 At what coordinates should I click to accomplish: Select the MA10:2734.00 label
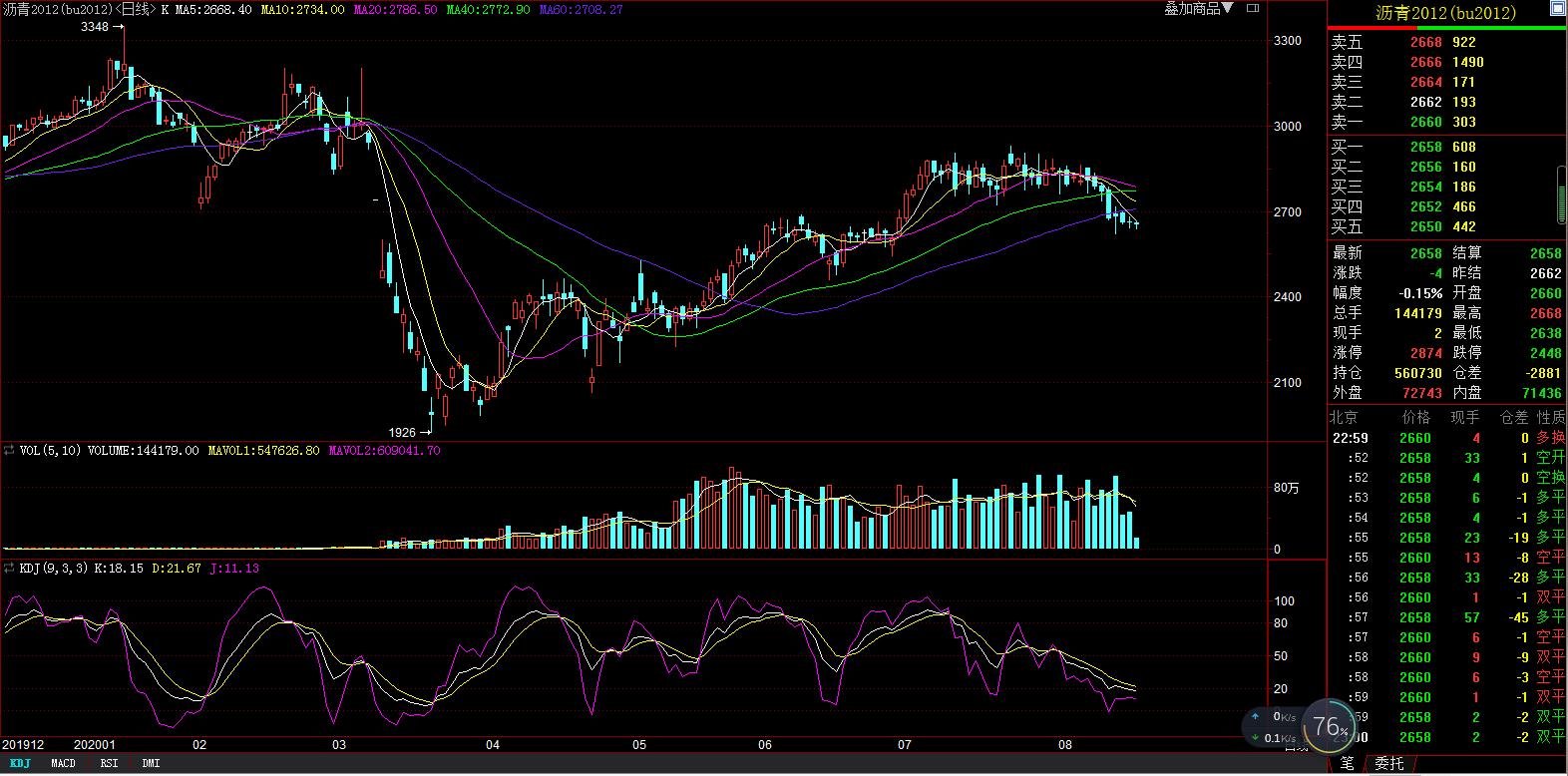click(x=302, y=9)
